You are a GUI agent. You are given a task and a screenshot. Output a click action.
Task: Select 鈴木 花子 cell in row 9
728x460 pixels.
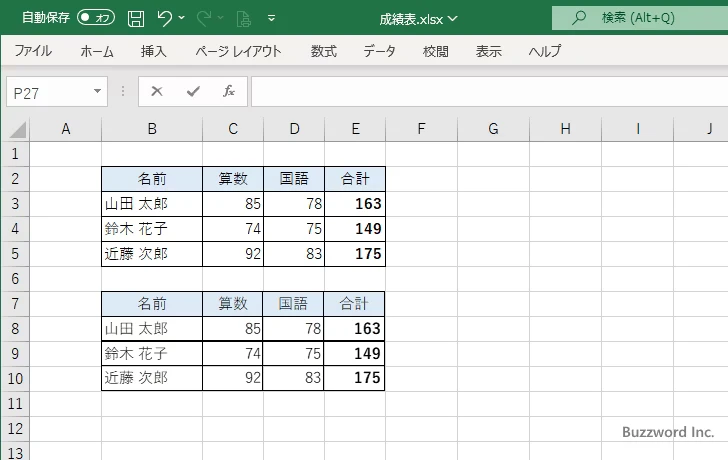[x=152, y=354]
